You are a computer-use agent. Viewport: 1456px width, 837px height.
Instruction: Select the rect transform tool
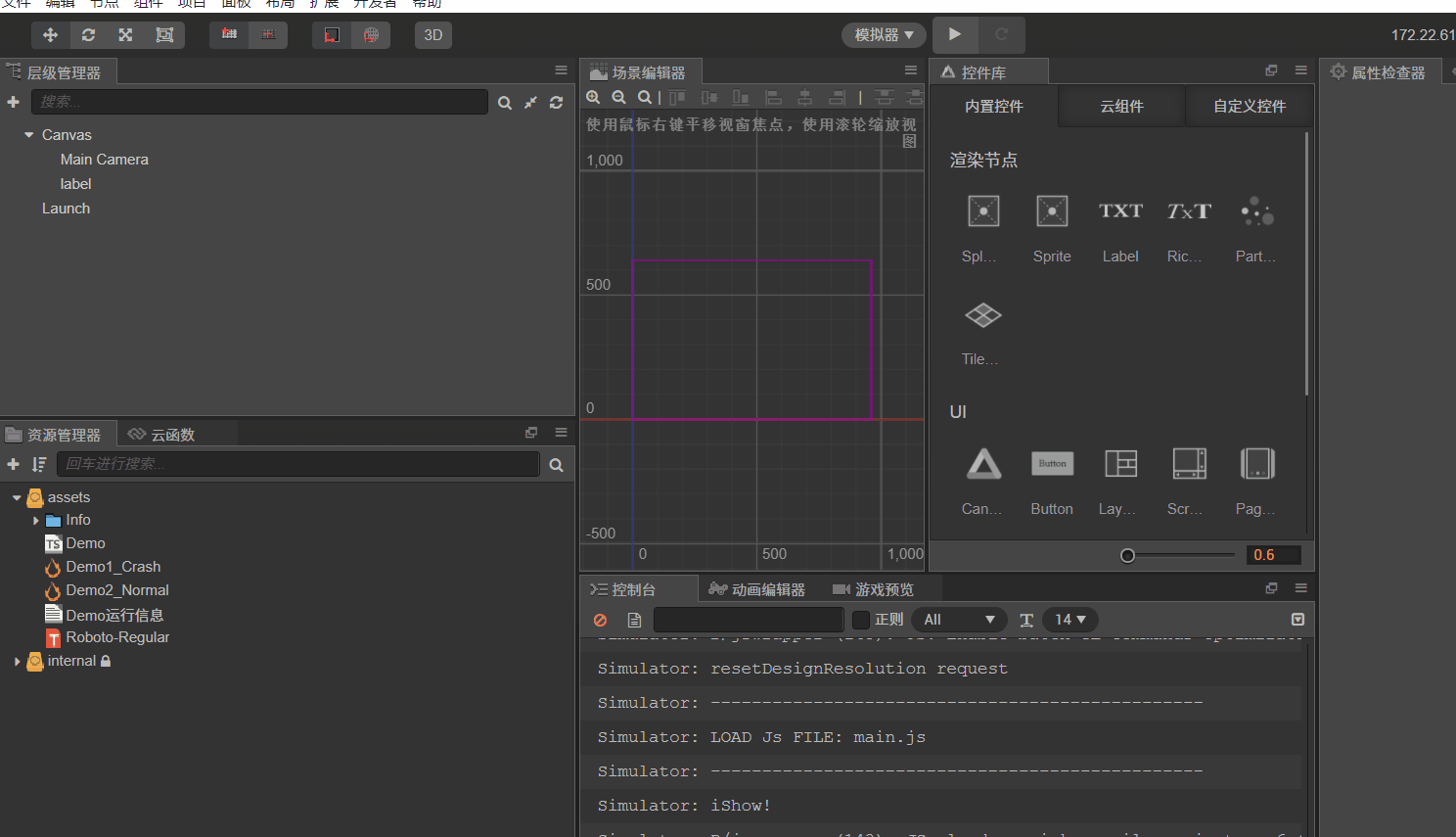tap(164, 35)
